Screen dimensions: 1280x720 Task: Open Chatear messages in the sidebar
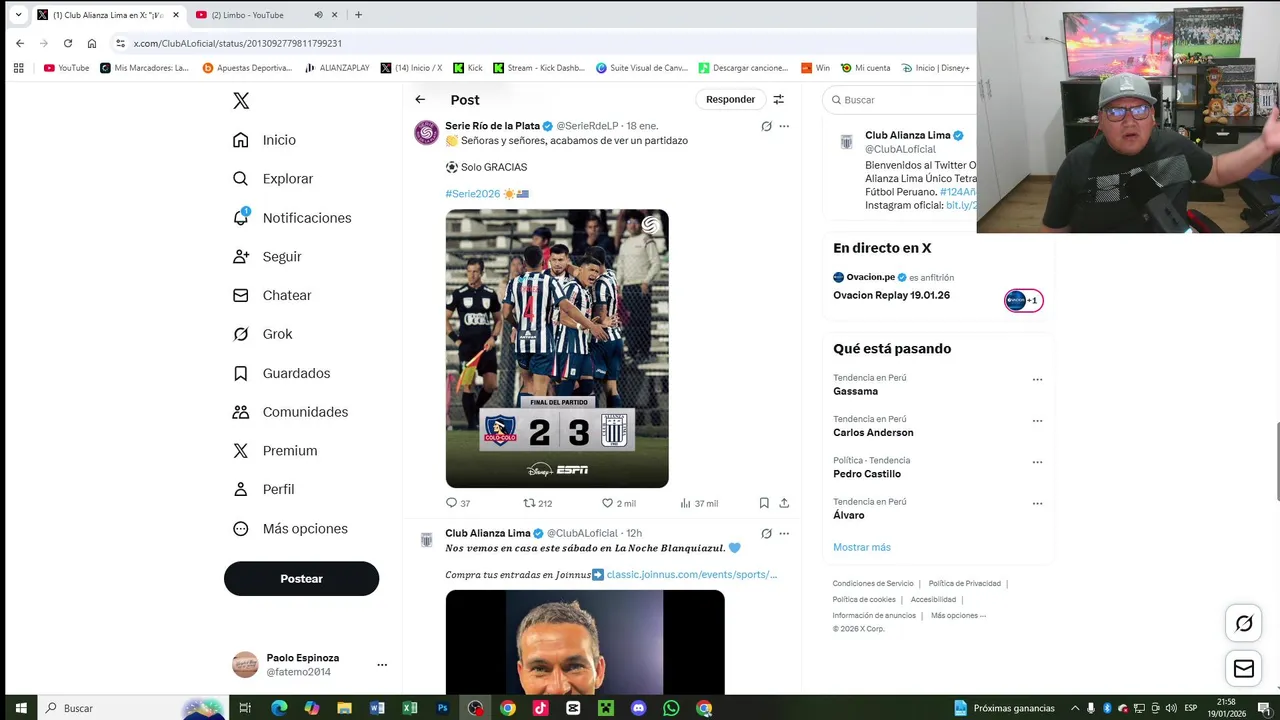click(272, 296)
